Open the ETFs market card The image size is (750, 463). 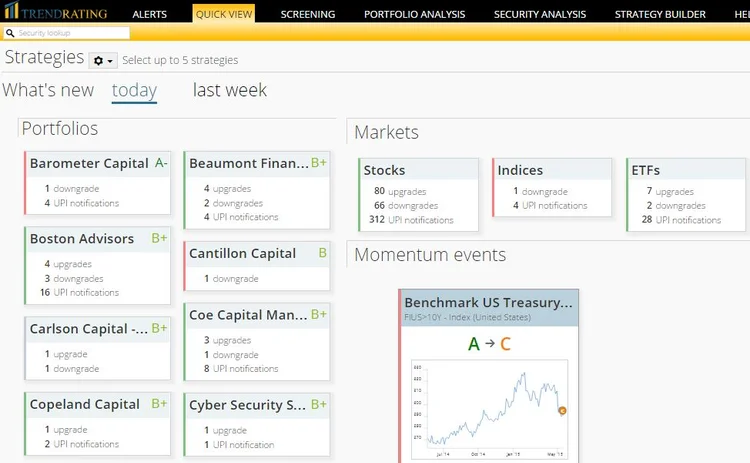[x=686, y=195]
